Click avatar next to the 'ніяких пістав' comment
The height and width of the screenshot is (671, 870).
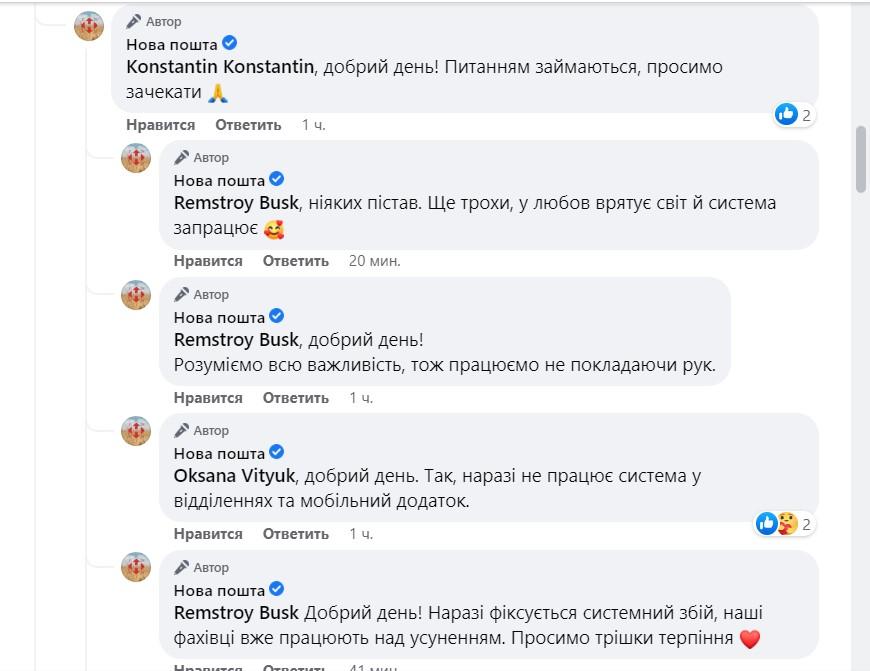click(136, 158)
